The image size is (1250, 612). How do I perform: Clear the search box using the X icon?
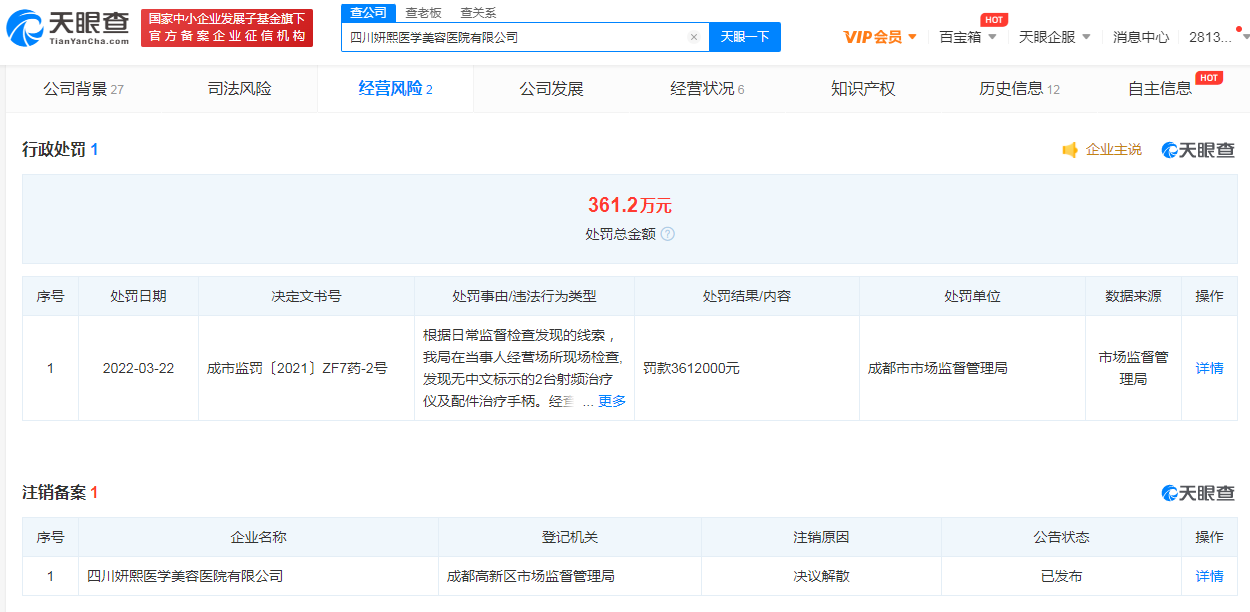click(x=694, y=36)
